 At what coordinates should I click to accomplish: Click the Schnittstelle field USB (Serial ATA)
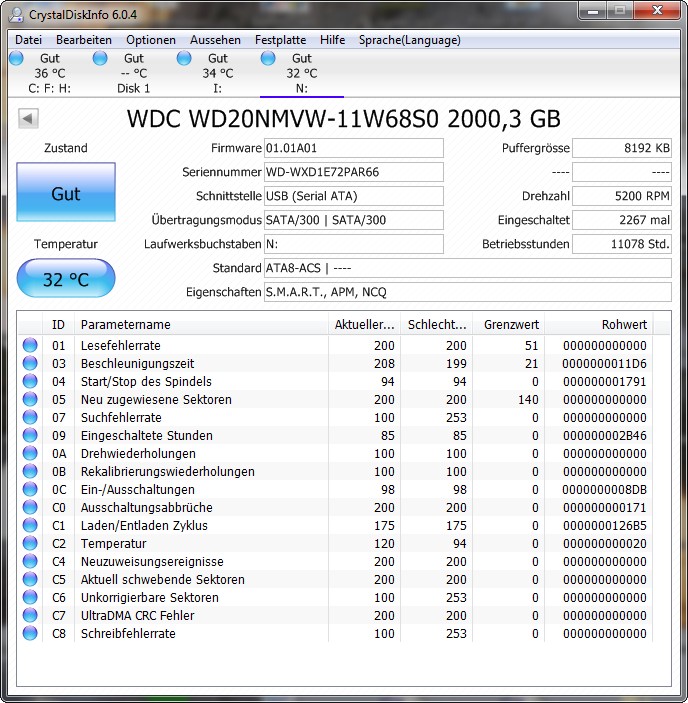click(x=354, y=196)
